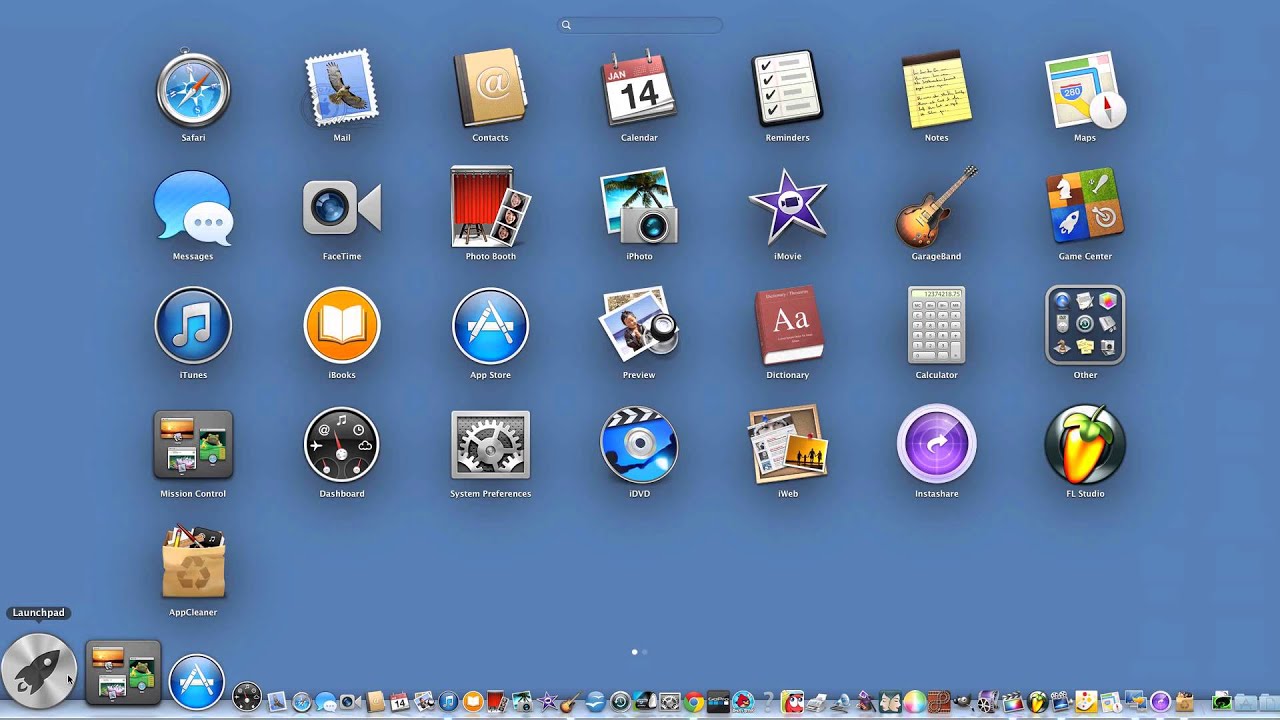Open FaceTime camera icon in the Dock
This screenshot has width=1280, height=720.
pos(350,702)
